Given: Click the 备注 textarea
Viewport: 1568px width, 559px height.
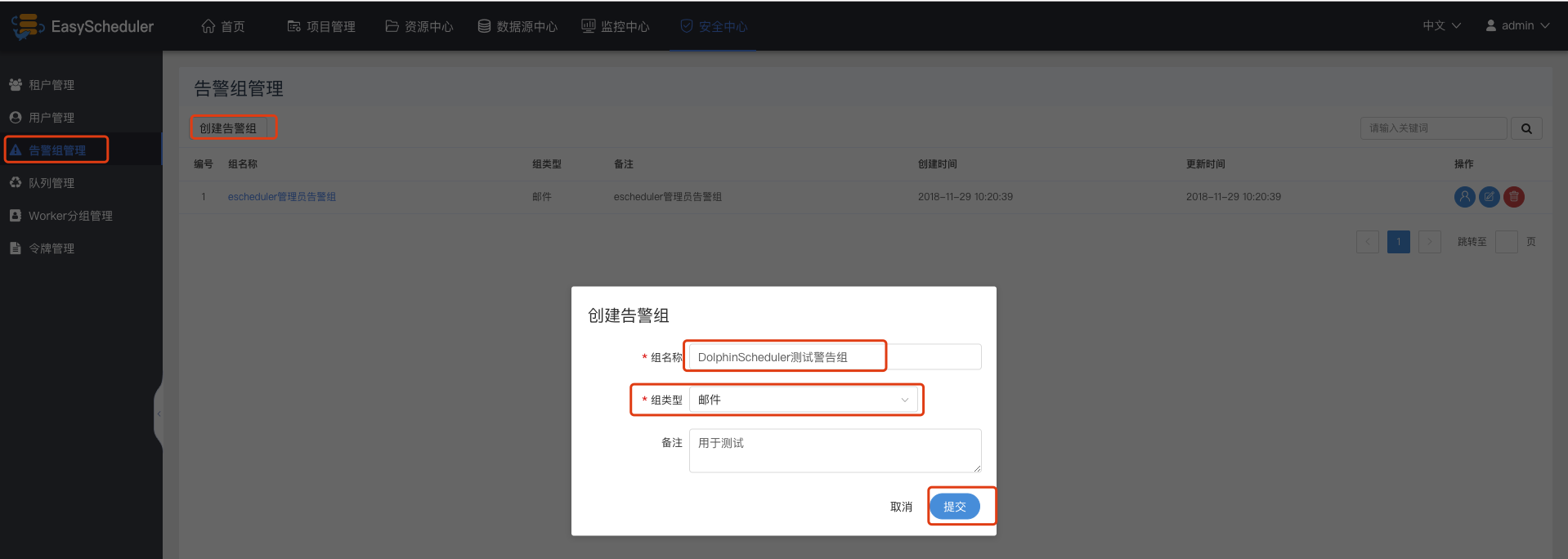Looking at the screenshot, I should click(x=836, y=450).
